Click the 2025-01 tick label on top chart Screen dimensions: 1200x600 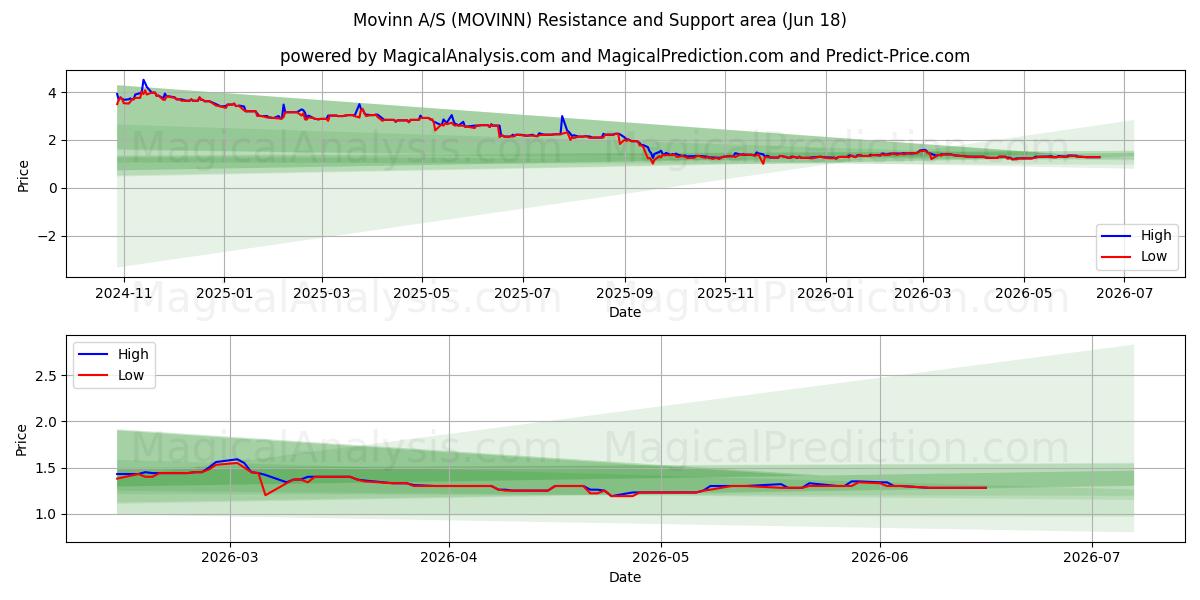(x=224, y=295)
